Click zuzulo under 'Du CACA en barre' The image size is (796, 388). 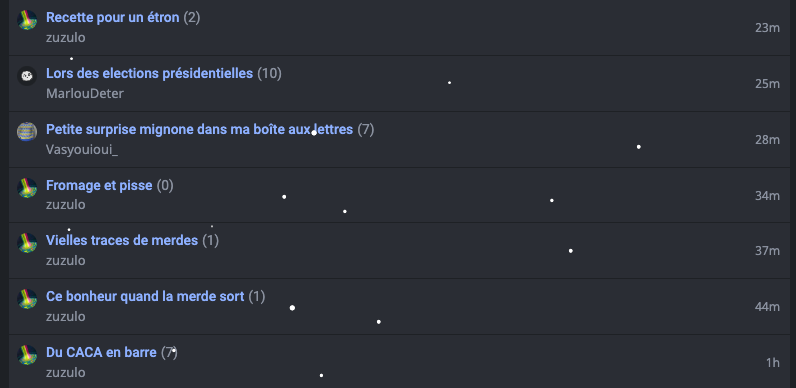tap(65, 372)
